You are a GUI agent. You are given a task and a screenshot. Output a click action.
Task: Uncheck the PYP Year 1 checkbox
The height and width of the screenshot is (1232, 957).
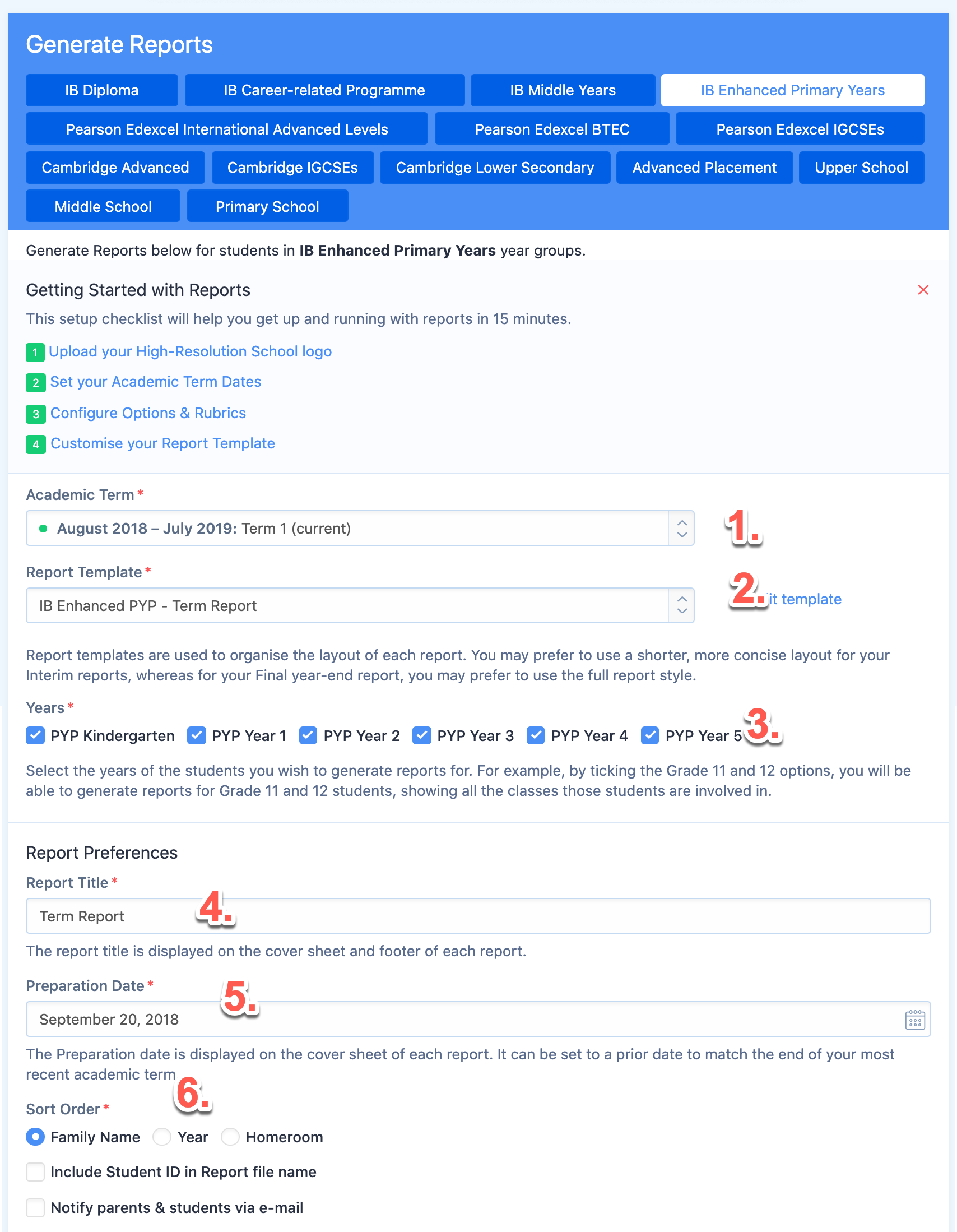[196, 735]
